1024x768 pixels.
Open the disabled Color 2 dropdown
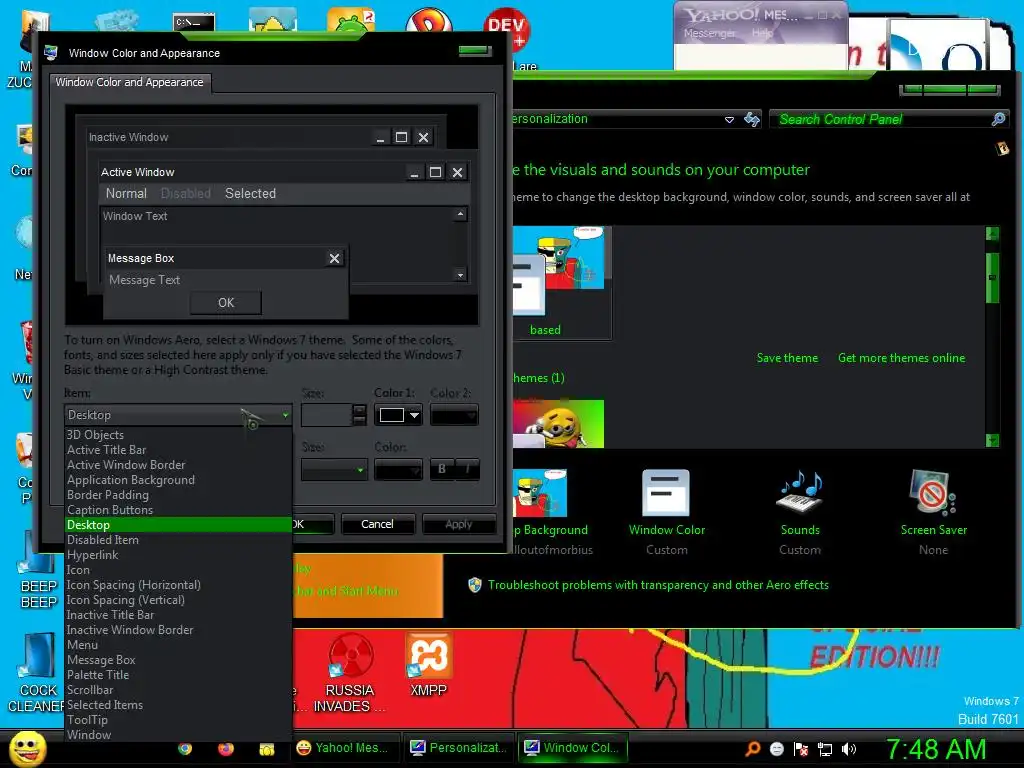[x=454, y=415]
